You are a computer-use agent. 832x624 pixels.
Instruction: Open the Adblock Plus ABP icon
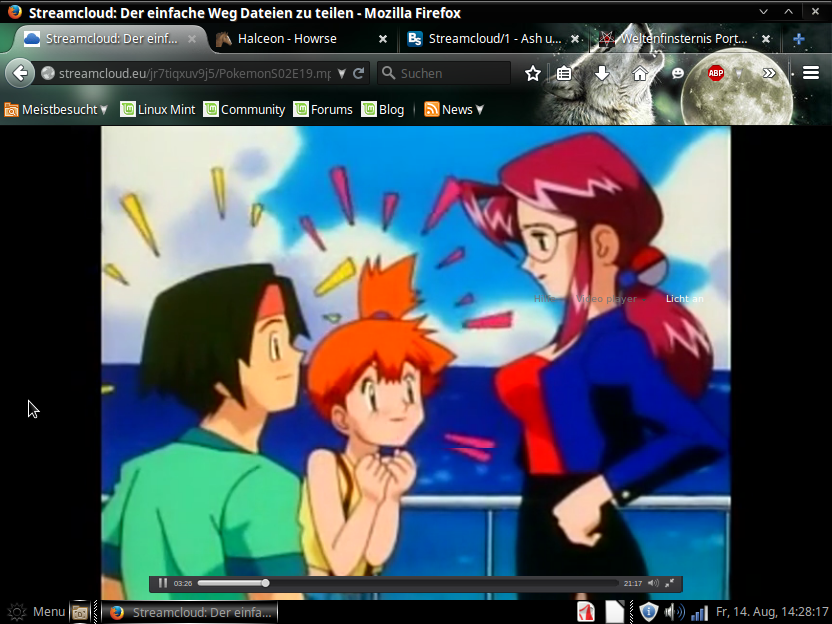716,73
